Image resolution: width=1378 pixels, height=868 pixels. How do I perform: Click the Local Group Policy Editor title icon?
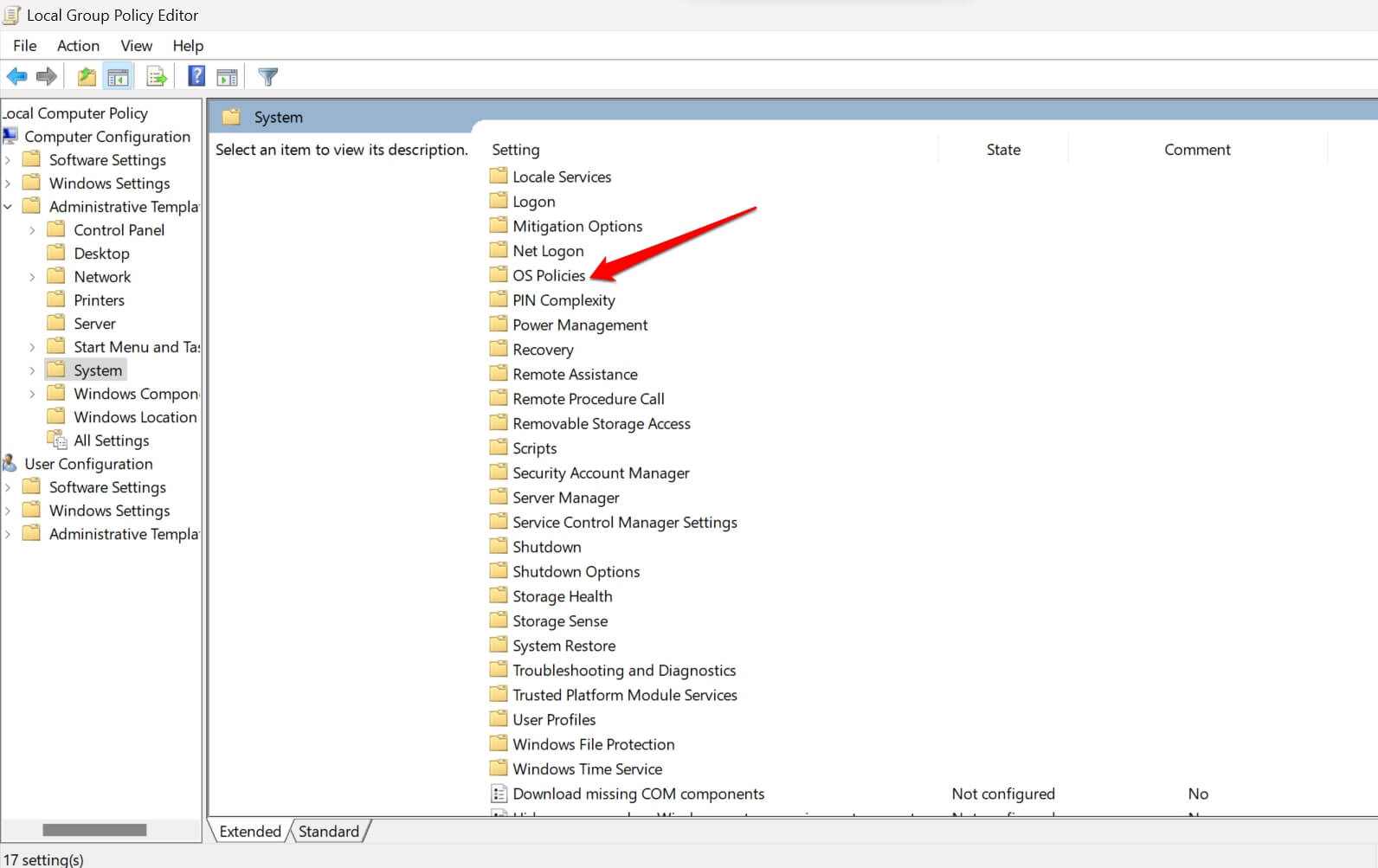click(12, 15)
